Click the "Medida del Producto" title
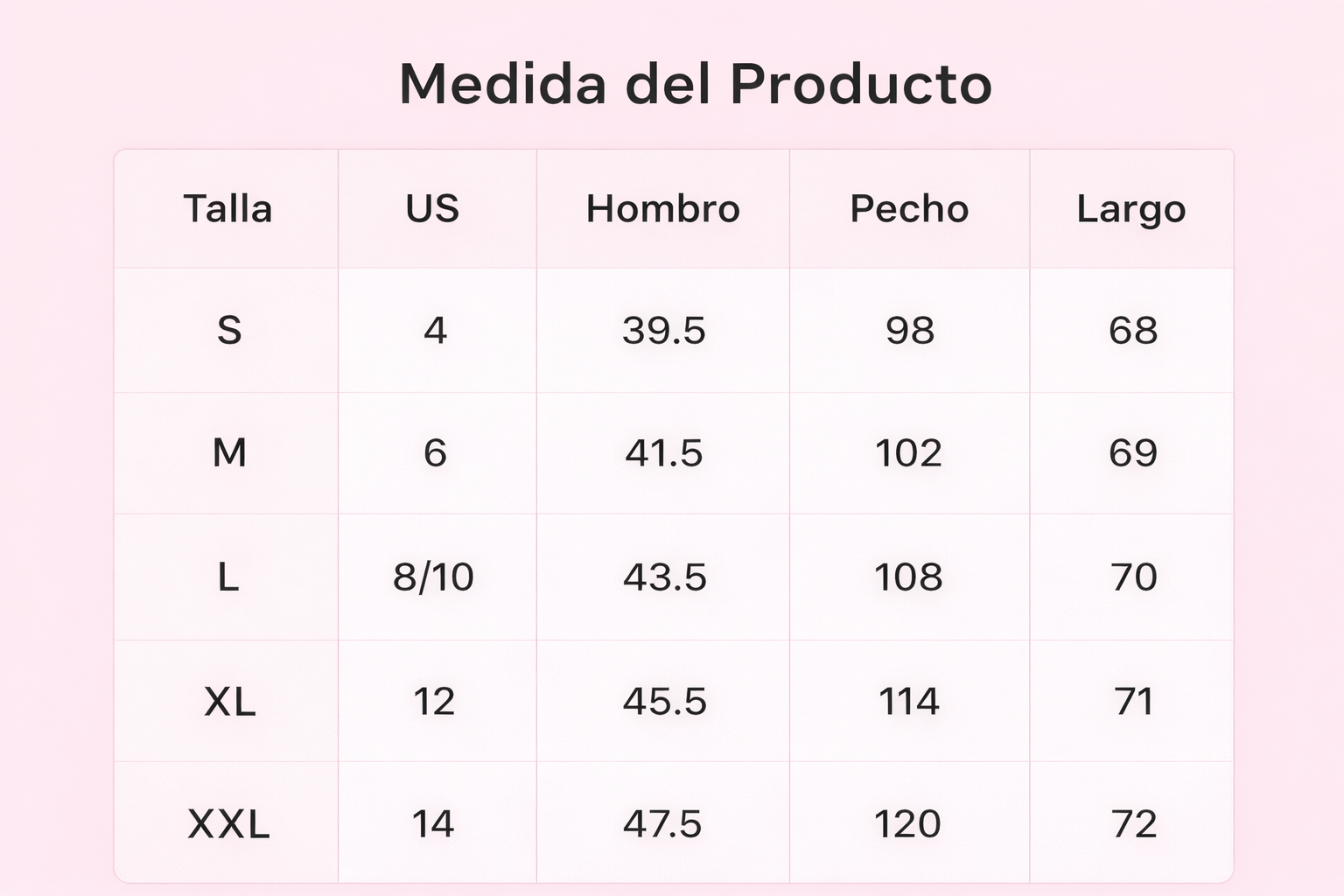 [x=695, y=84]
